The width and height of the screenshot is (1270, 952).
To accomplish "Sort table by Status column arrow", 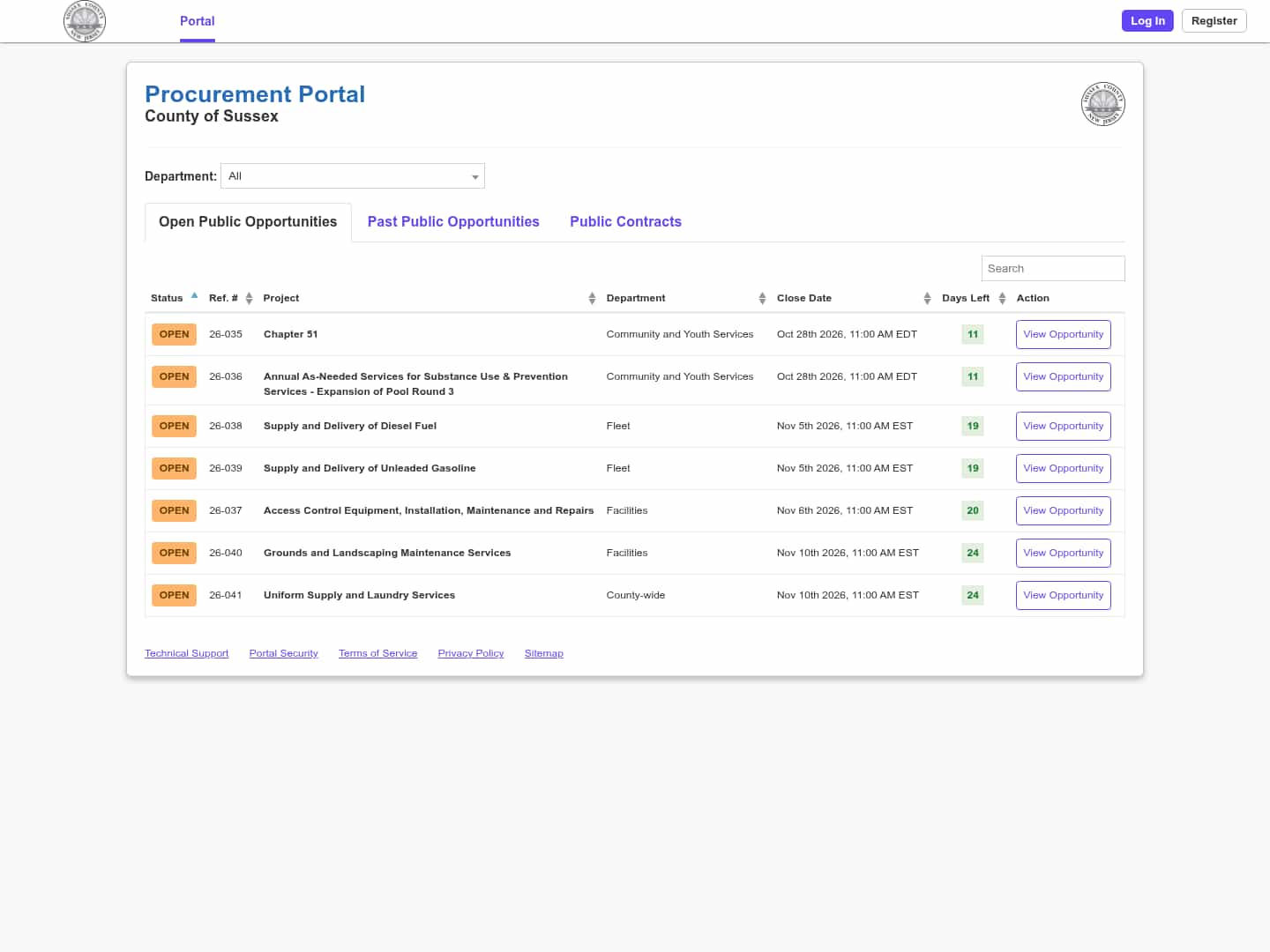I will [194, 296].
